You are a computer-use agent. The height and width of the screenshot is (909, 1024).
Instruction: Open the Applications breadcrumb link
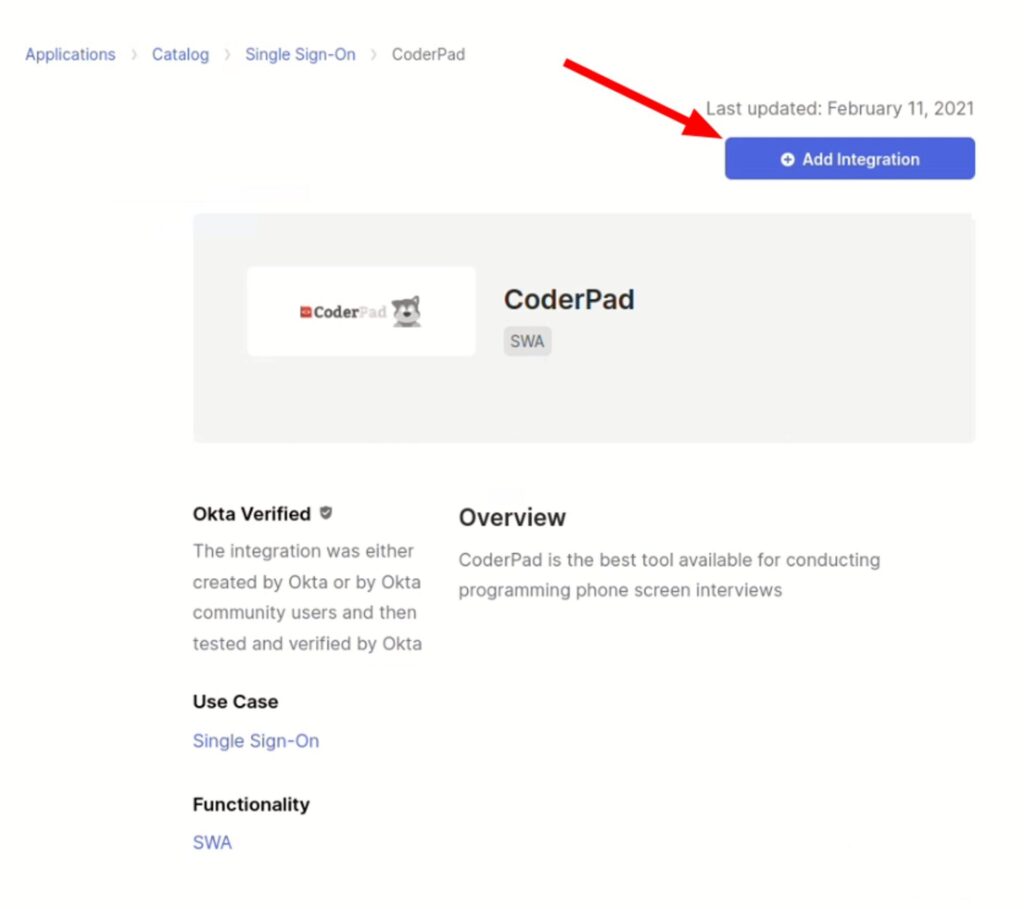click(69, 55)
